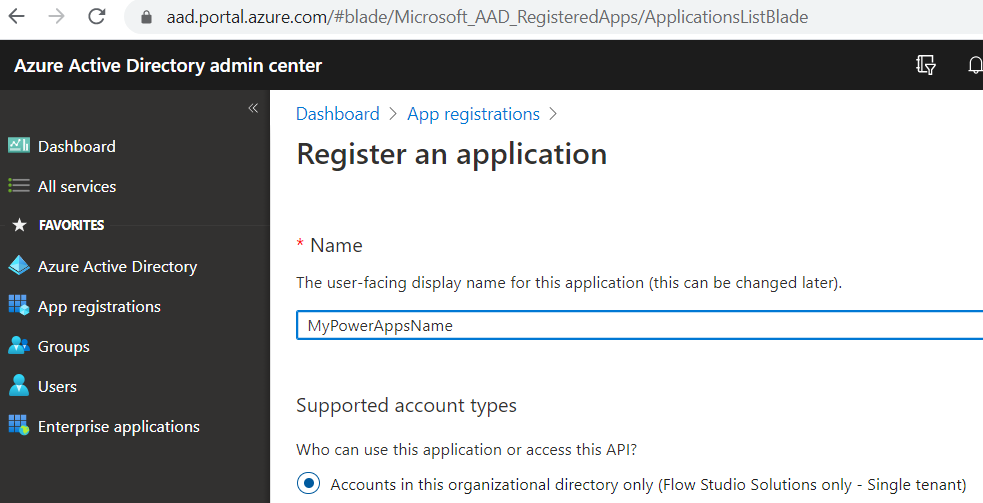The width and height of the screenshot is (983, 503).
Task: Go back with the browser back arrow
Action: (18, 17)
